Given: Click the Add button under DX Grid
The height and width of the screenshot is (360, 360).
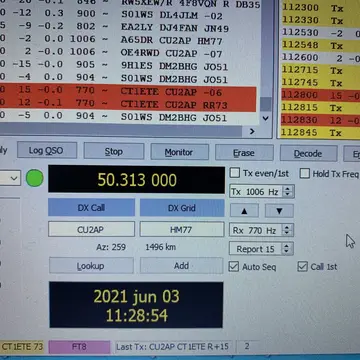Looking at the screenshot, I should click(x=181, y=266).
